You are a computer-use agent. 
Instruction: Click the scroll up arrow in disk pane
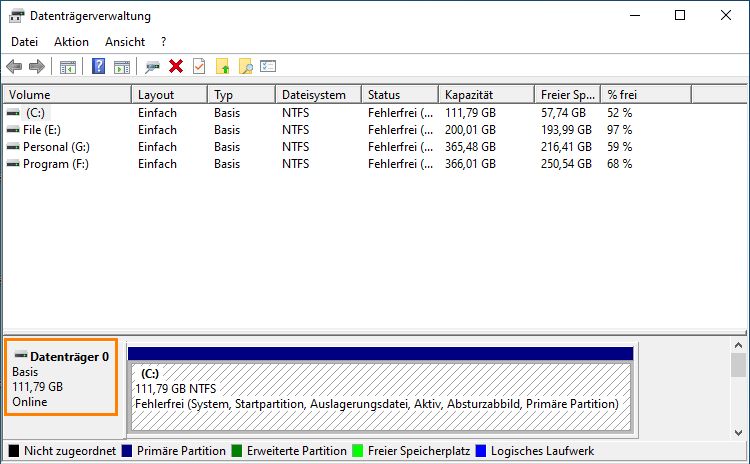[739, 345]
